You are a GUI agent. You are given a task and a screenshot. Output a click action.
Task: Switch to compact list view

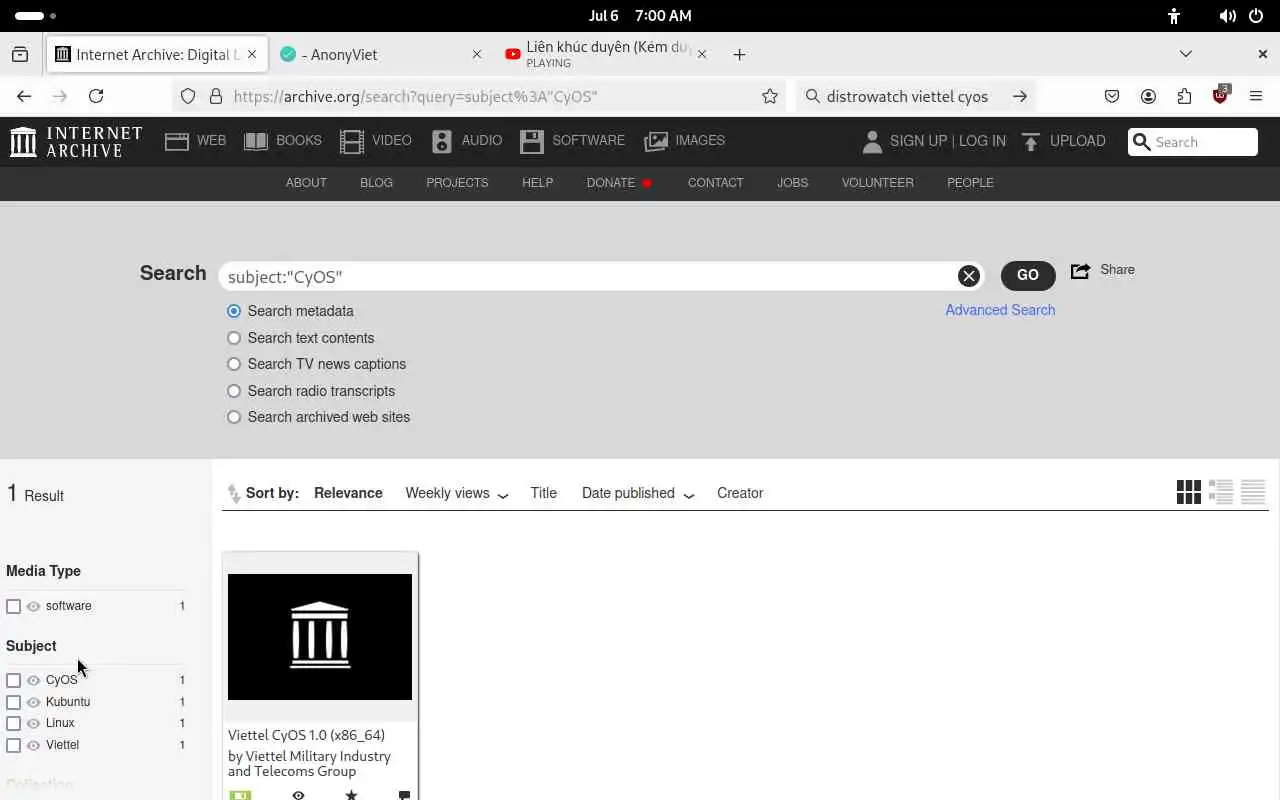[x=1253, y=492]
